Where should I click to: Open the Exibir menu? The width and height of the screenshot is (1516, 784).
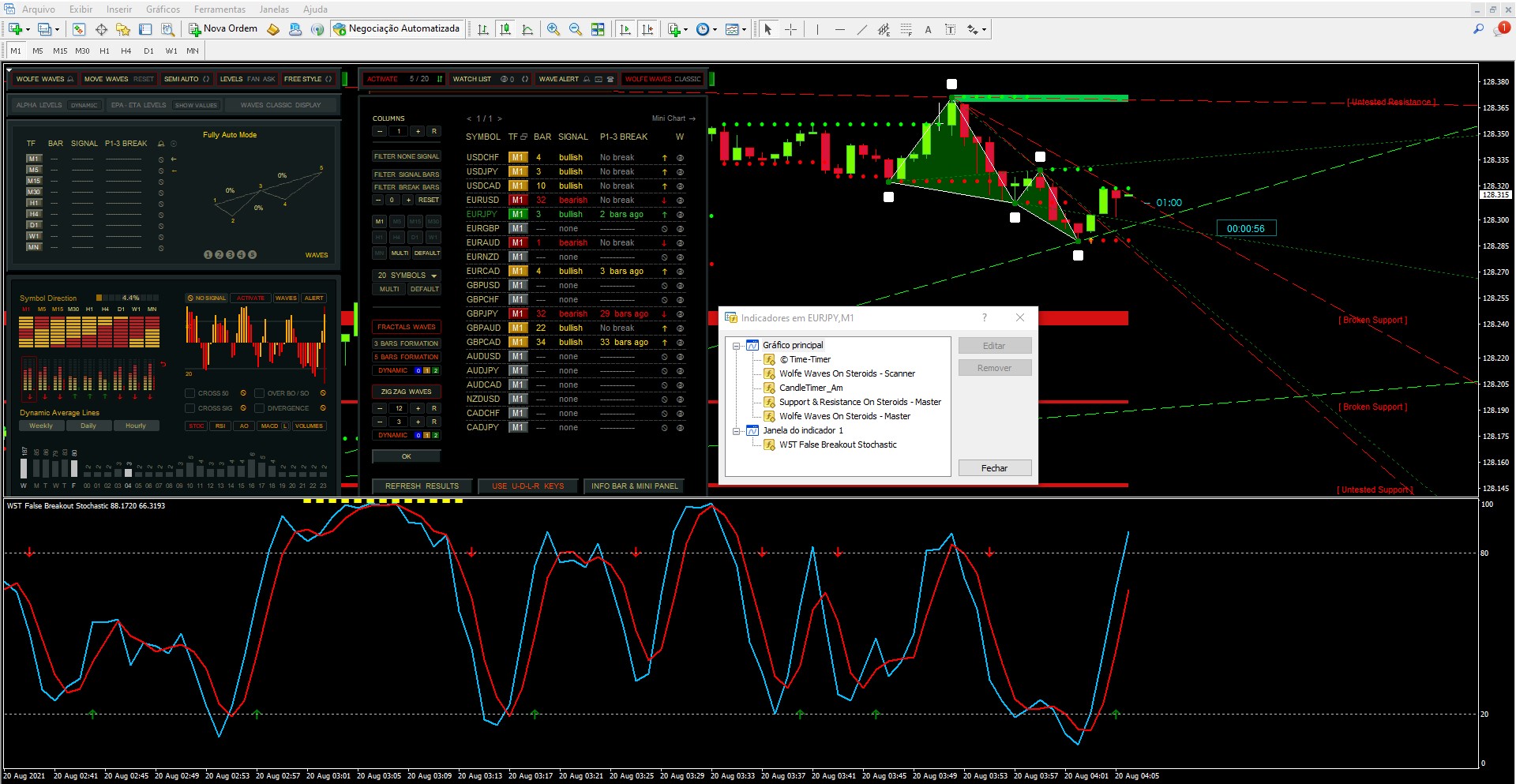(81, 9)
